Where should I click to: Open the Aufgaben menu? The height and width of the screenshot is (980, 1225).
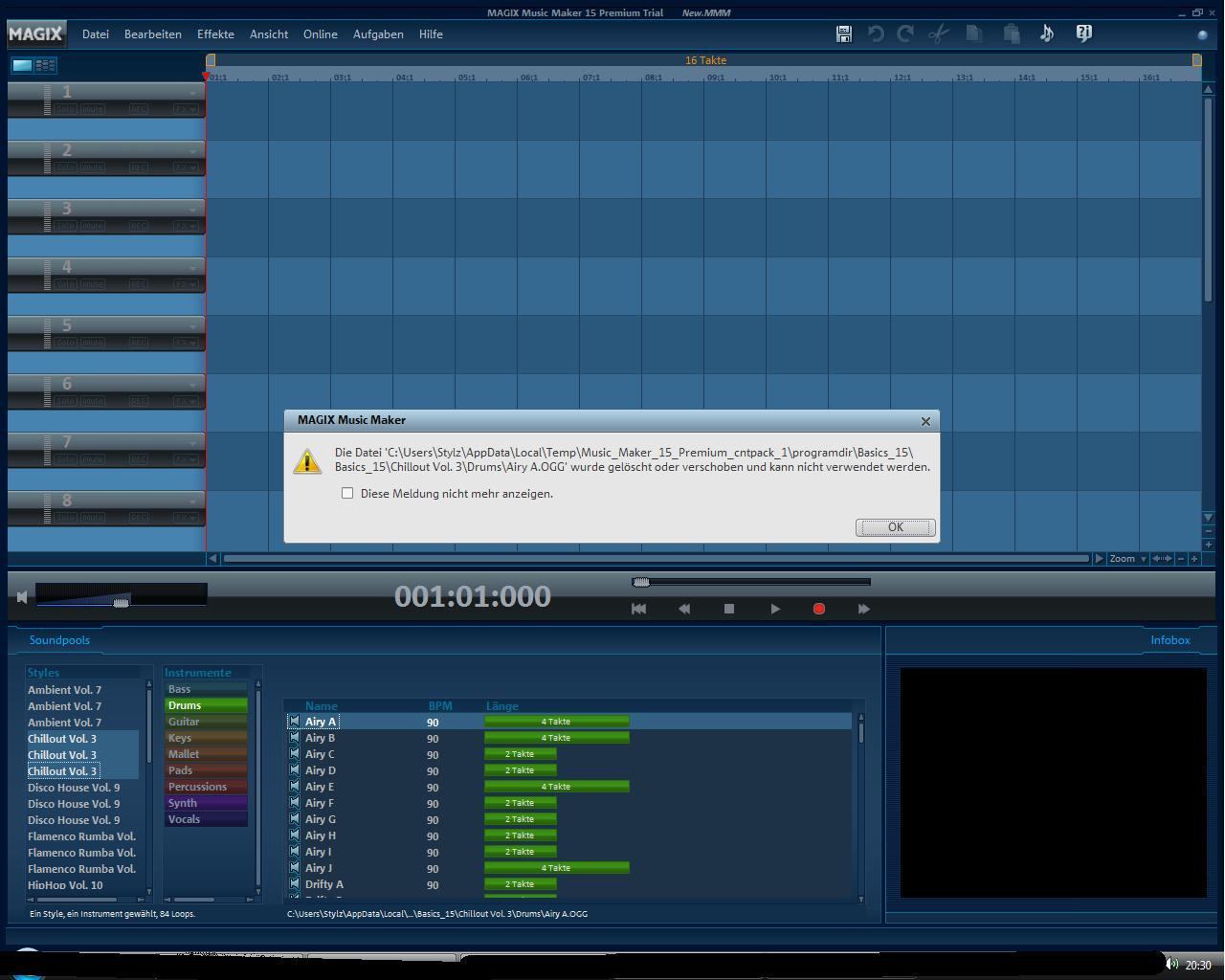[378, 34]
